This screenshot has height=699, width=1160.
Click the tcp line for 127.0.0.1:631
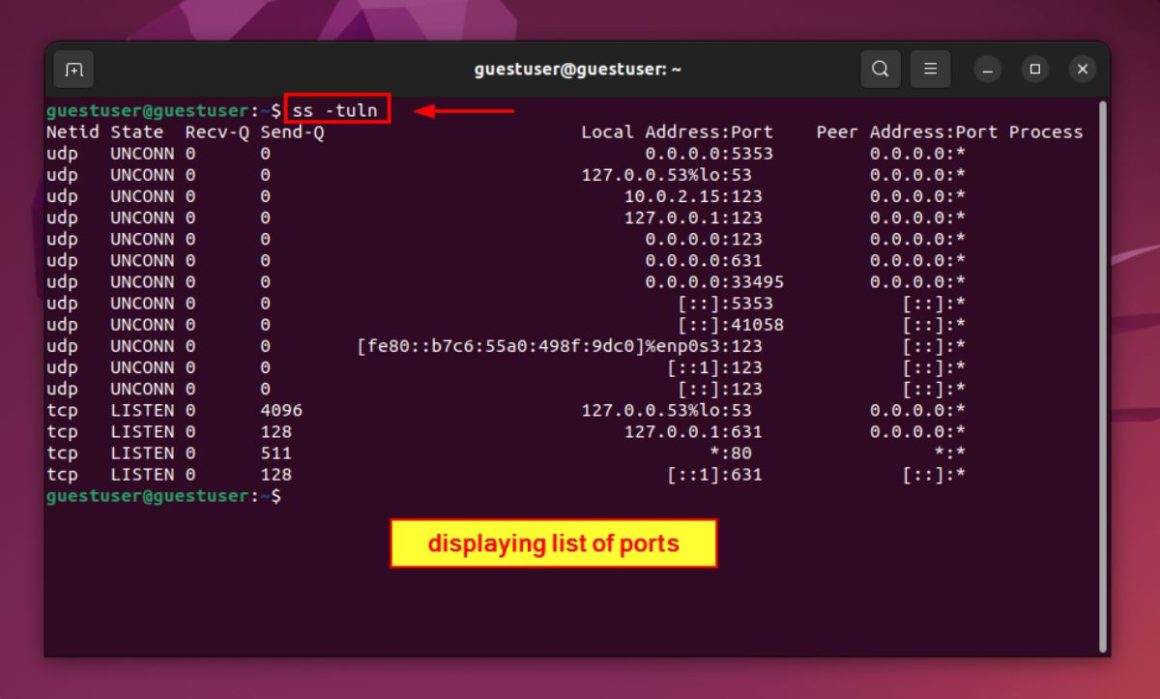[x=400, y=431]
